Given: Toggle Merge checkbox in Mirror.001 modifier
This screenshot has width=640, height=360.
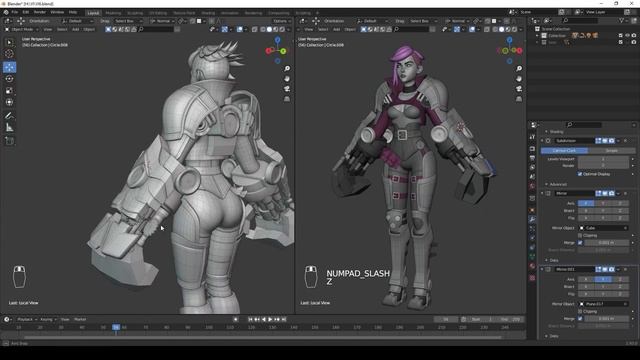Looking at the screenshot, I should 580,319.
